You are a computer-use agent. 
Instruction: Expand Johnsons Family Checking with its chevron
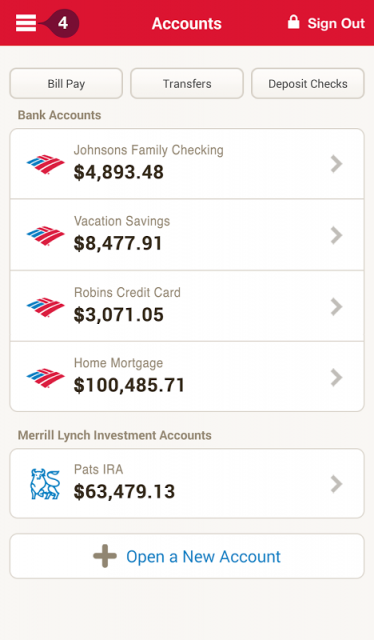[336, 164]
